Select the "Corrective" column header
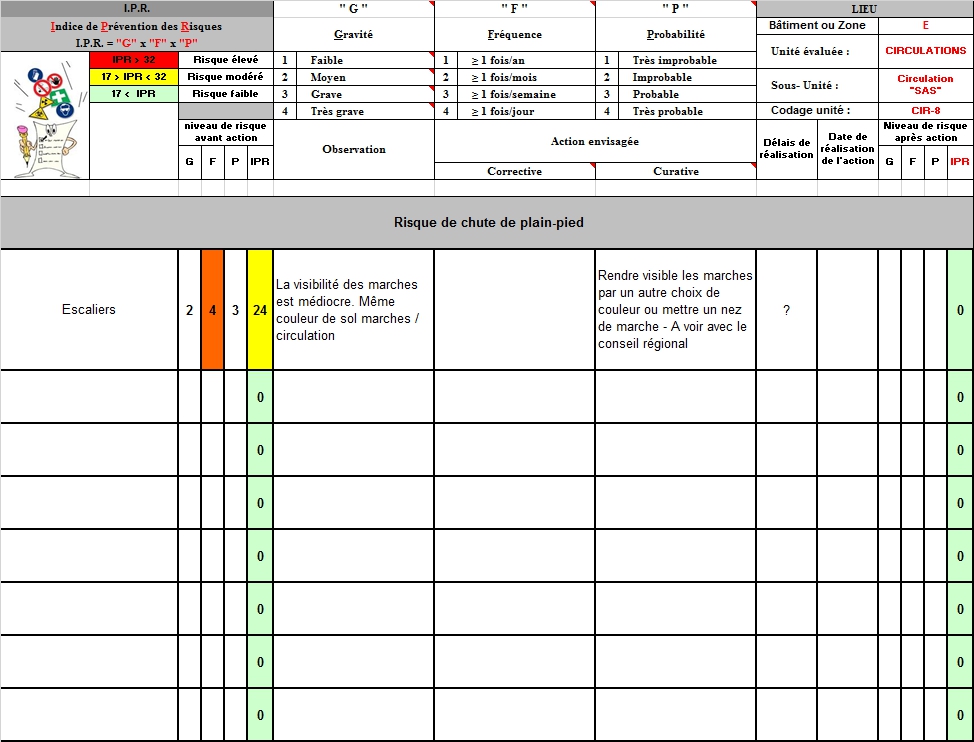Viewport: 974px width, 742px height. click(514, 171)
